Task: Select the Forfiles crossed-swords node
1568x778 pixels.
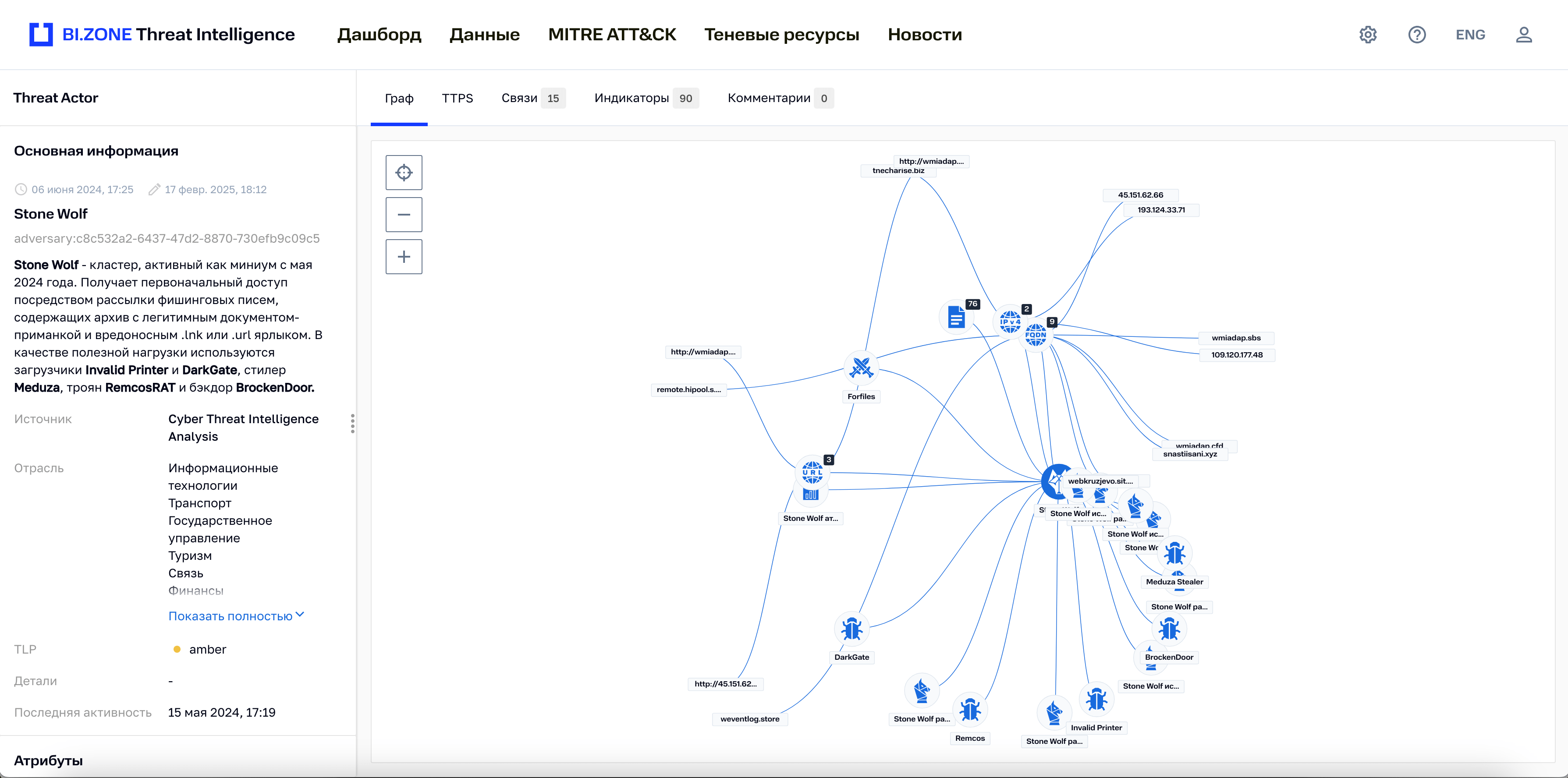Action: pyautogui.click(x=861, y=368)
